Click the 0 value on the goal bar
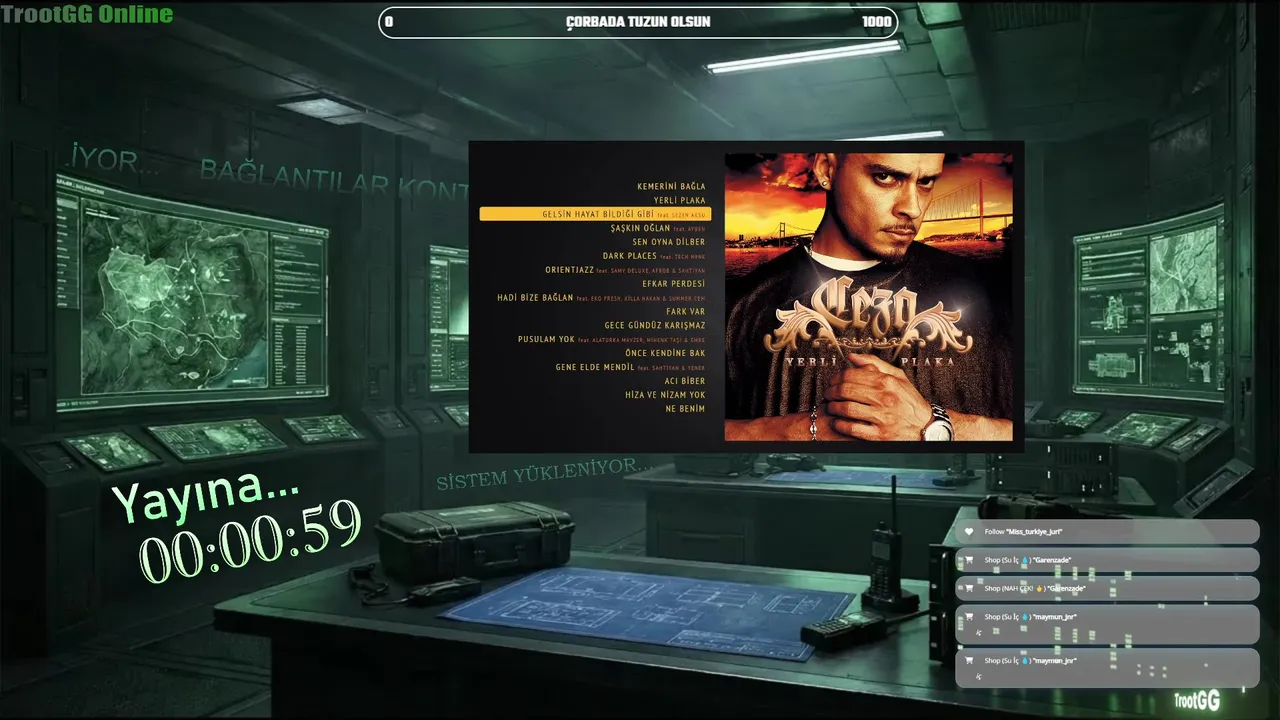The width and height of the screenshot is (1280, 720). click(x=389, y=22)
